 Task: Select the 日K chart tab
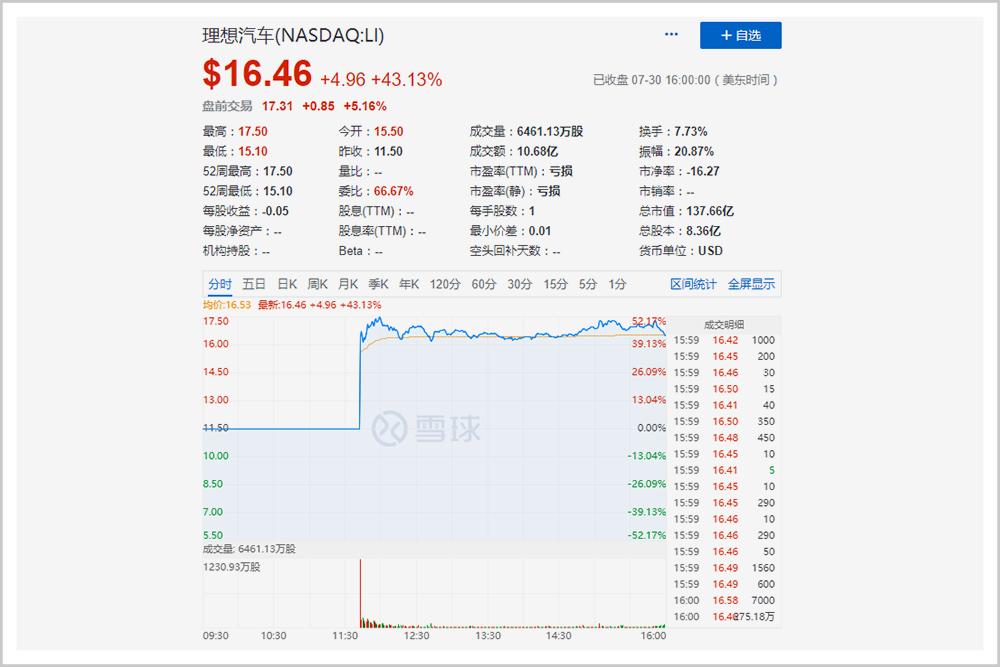pyautogui.click(x=287, y=284)
